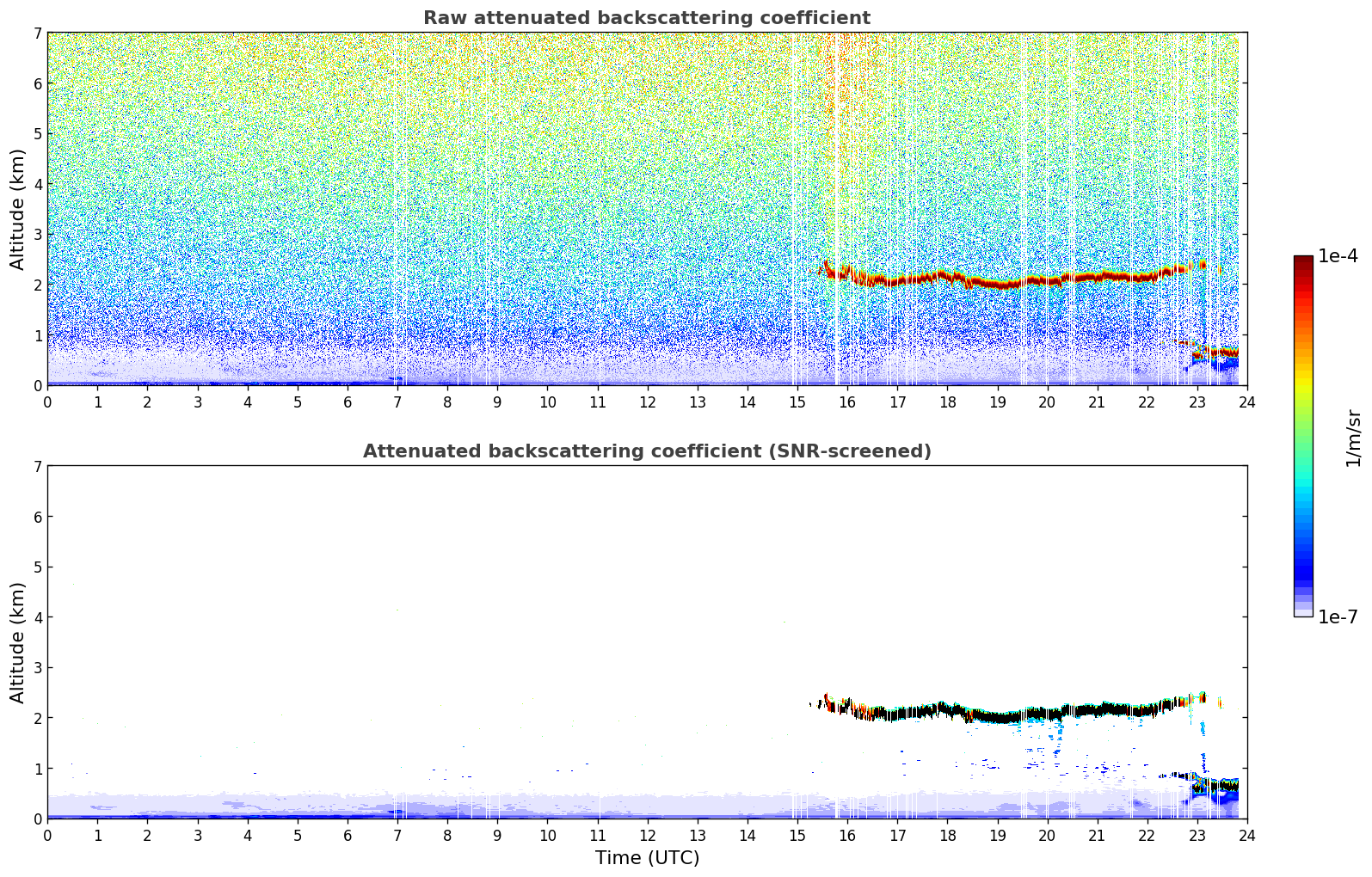
Task: Click y-axis tick "2" of the SNR-screened plot
Action: (x=38, y=718)
